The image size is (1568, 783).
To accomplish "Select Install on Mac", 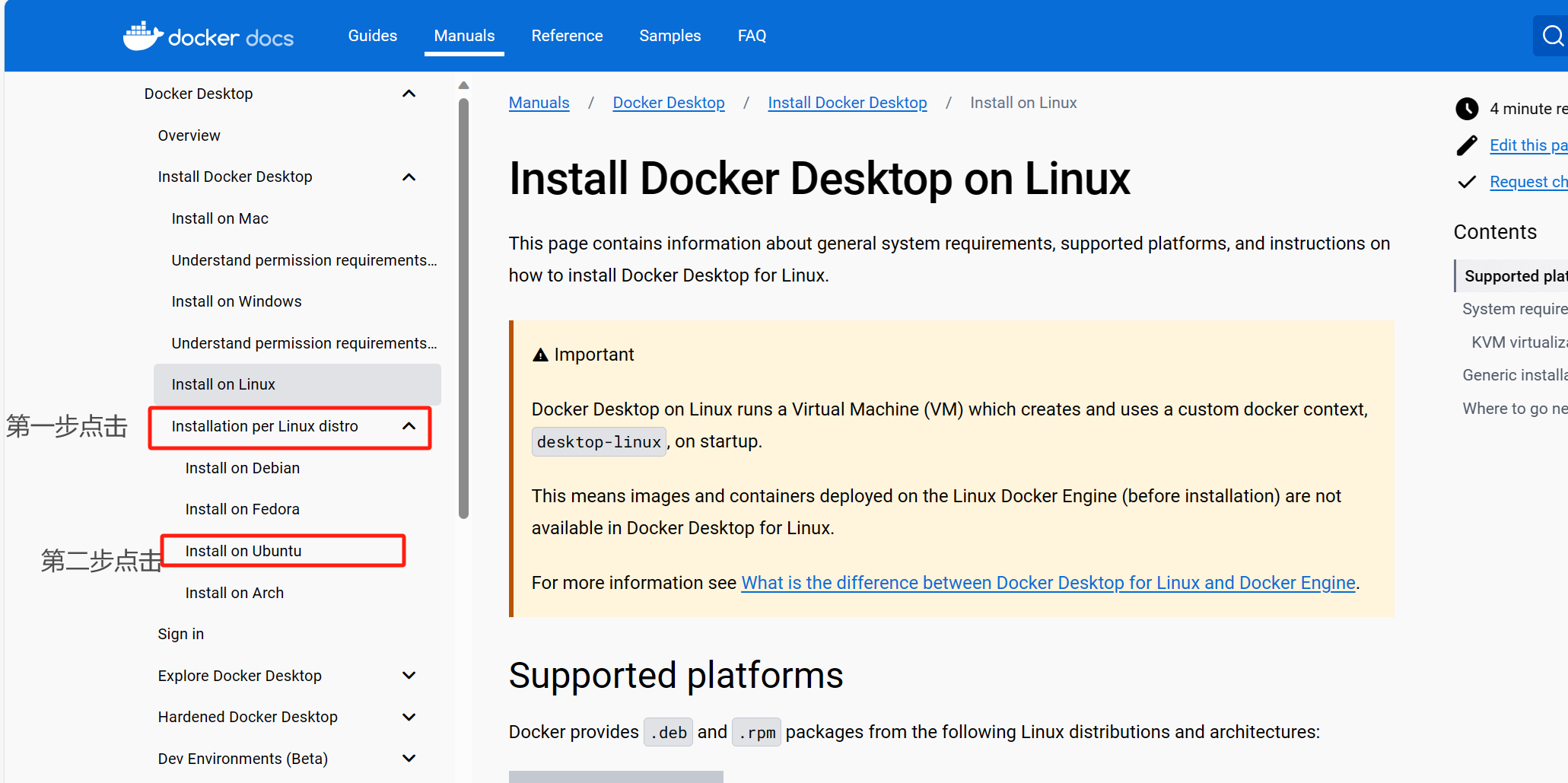I will [x=220, y=218].
